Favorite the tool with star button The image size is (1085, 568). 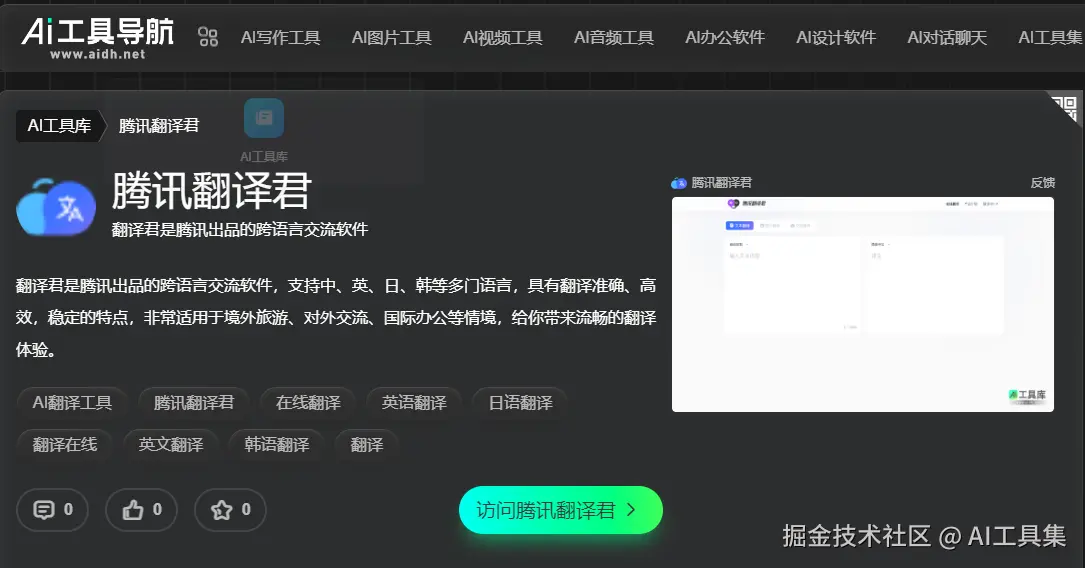coord(230,510)
